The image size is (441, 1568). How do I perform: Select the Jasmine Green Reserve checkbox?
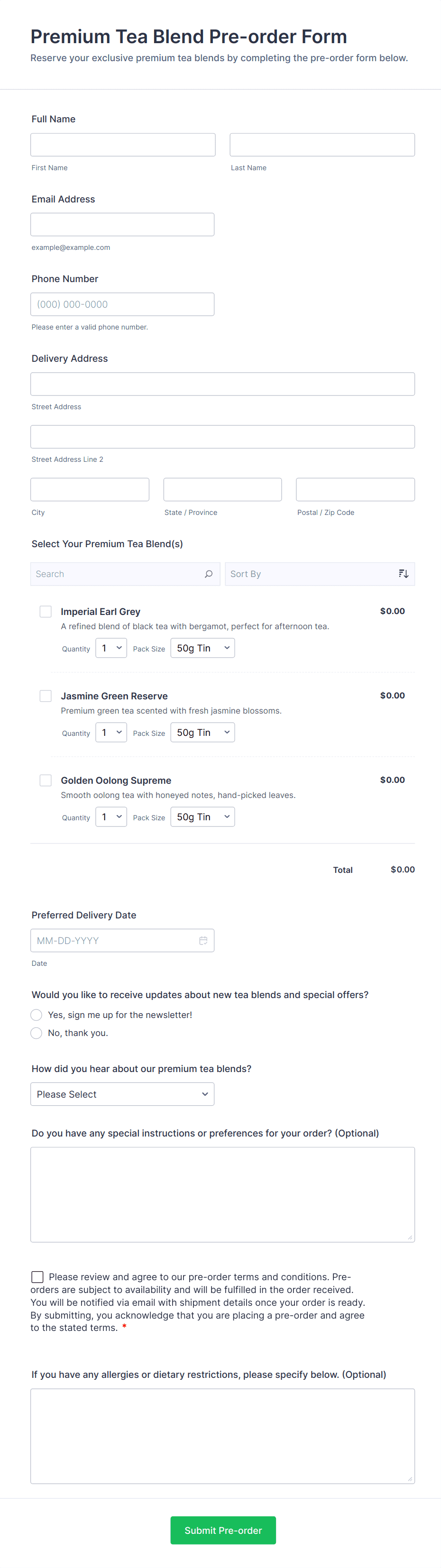46,696
